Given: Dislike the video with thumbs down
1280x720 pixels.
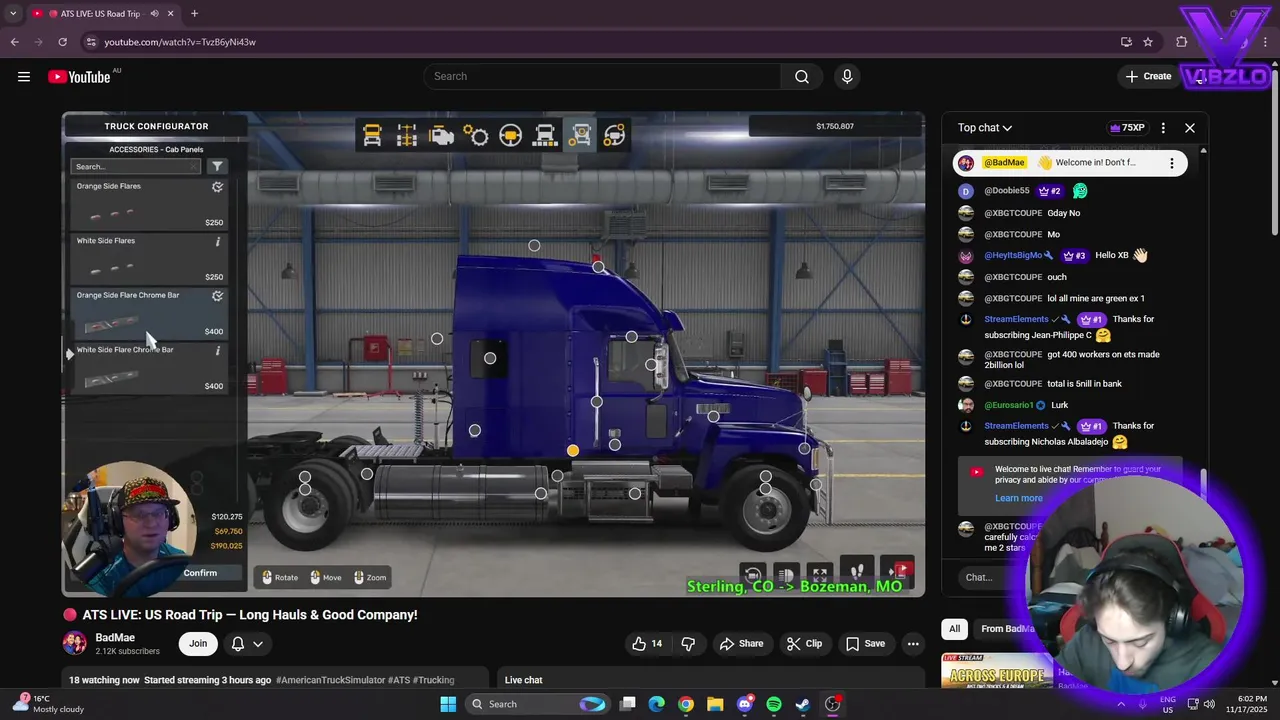Looking at the screenshot, I should [x=688, y=644].
